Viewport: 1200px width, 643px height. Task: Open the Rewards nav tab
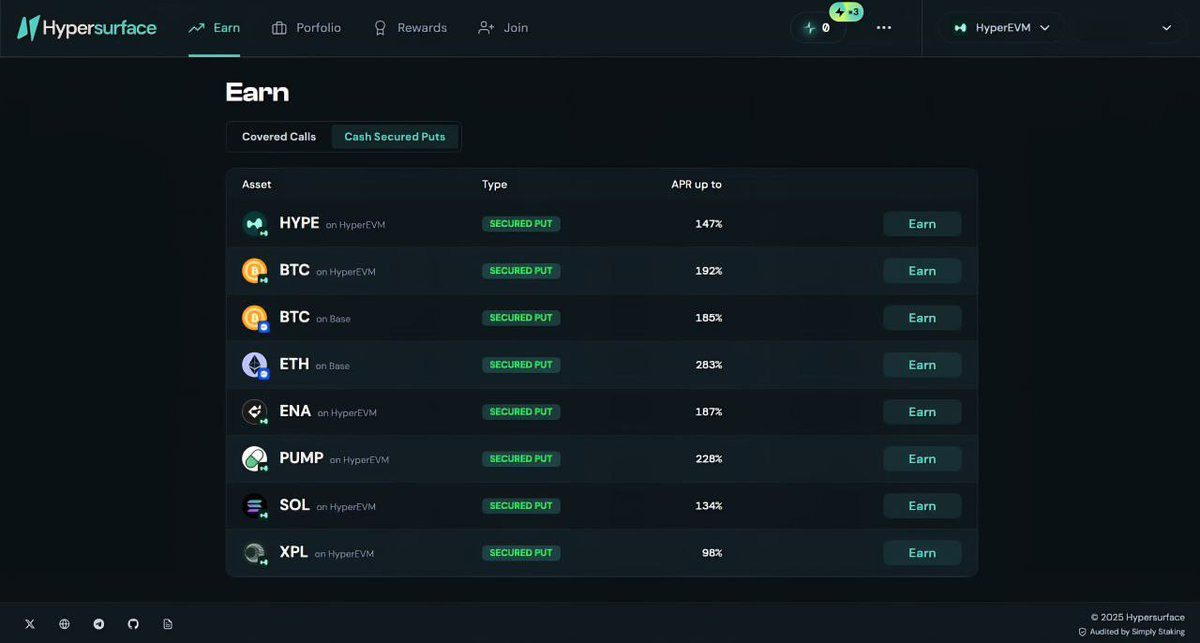click(x=409, y=28)
